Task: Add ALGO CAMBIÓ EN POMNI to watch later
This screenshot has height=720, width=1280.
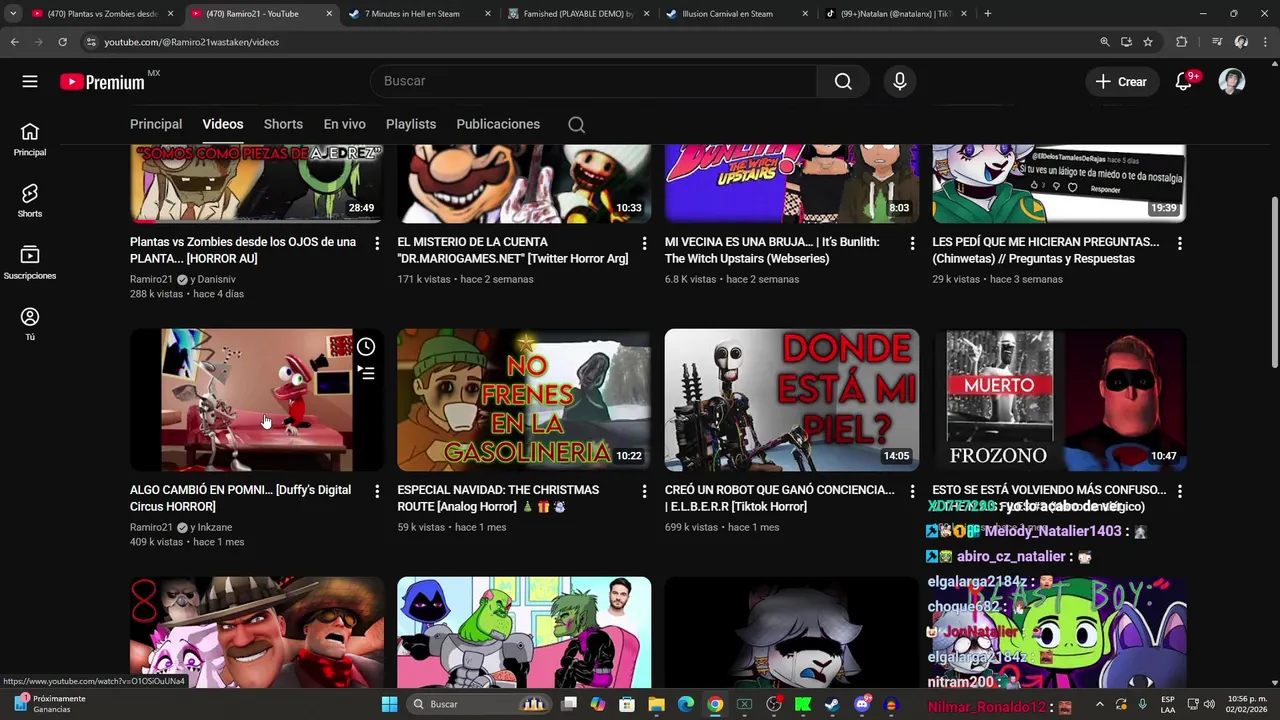Action: click(366, 346)
